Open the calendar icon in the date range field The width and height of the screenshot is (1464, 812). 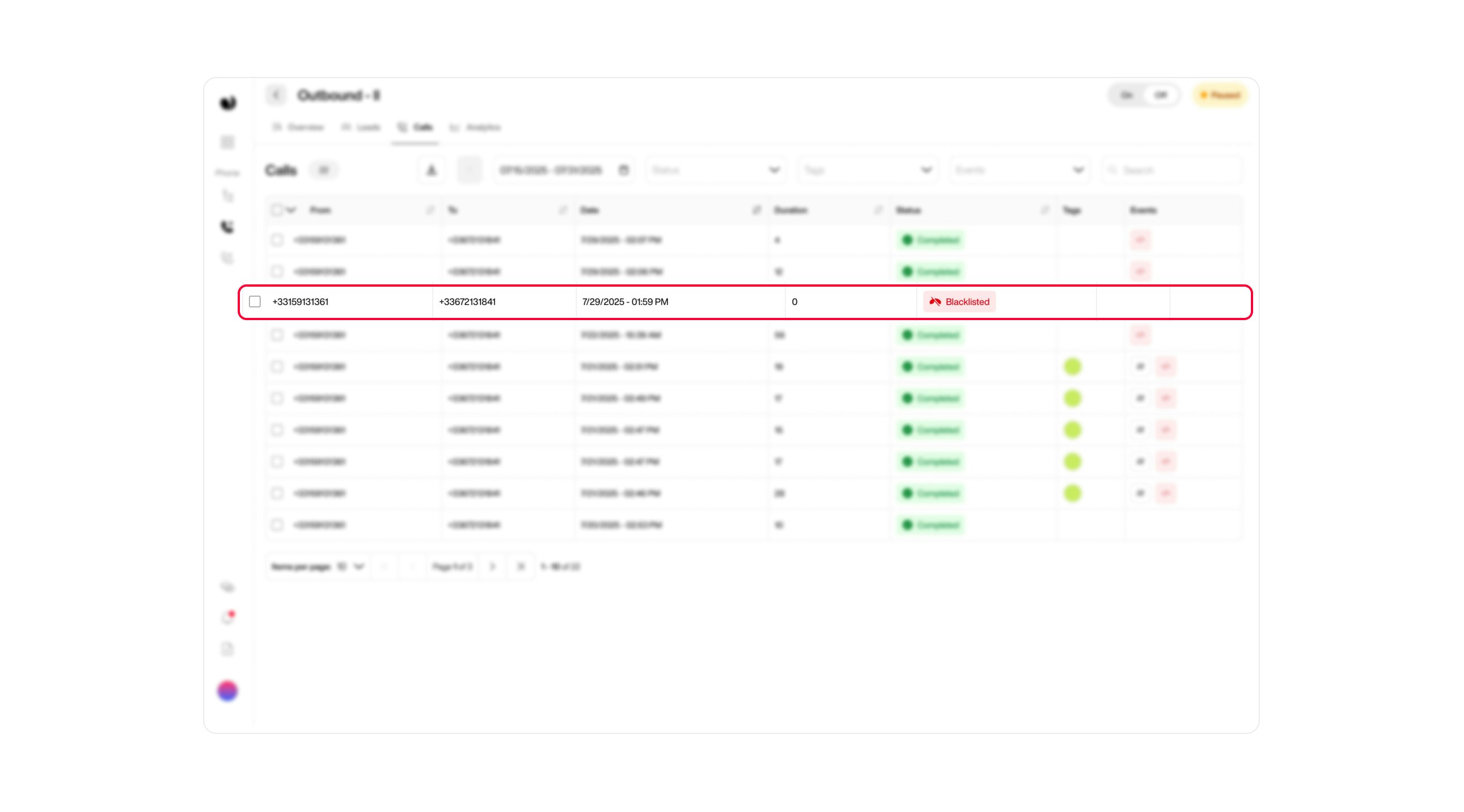623,170
